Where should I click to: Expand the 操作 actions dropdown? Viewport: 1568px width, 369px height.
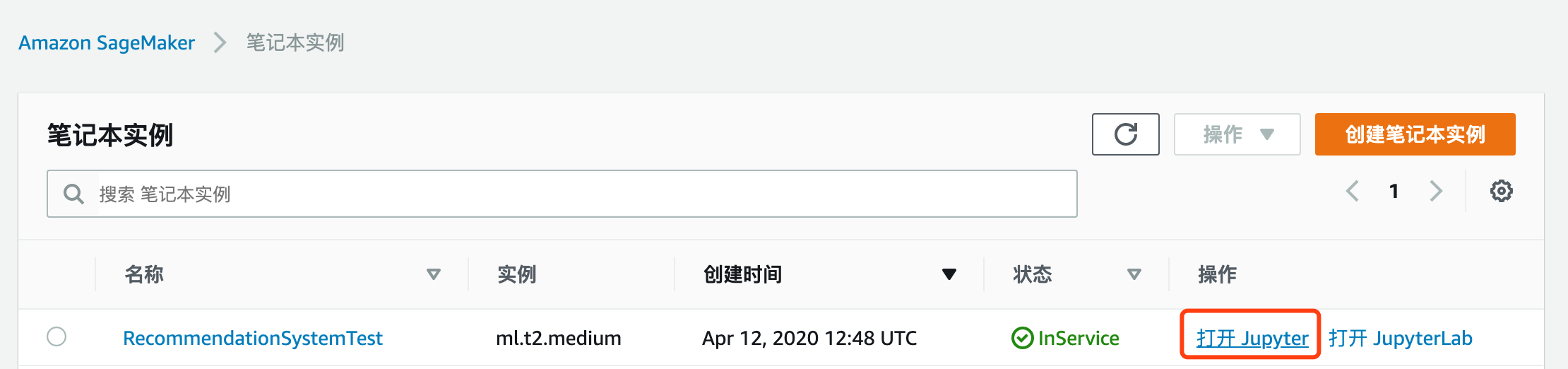tap(1237, 134)
